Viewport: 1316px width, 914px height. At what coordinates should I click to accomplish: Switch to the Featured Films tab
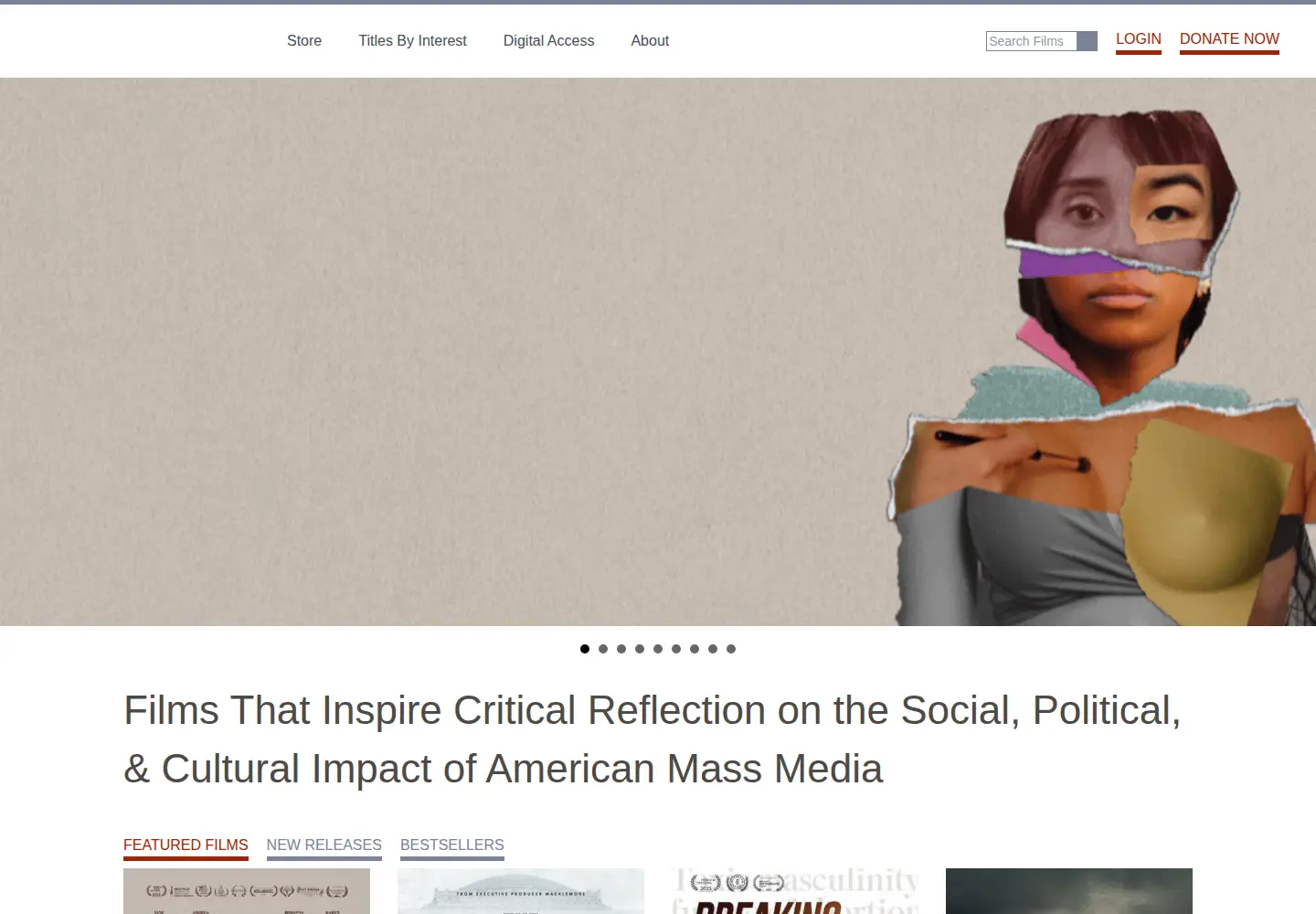(186, 846)
